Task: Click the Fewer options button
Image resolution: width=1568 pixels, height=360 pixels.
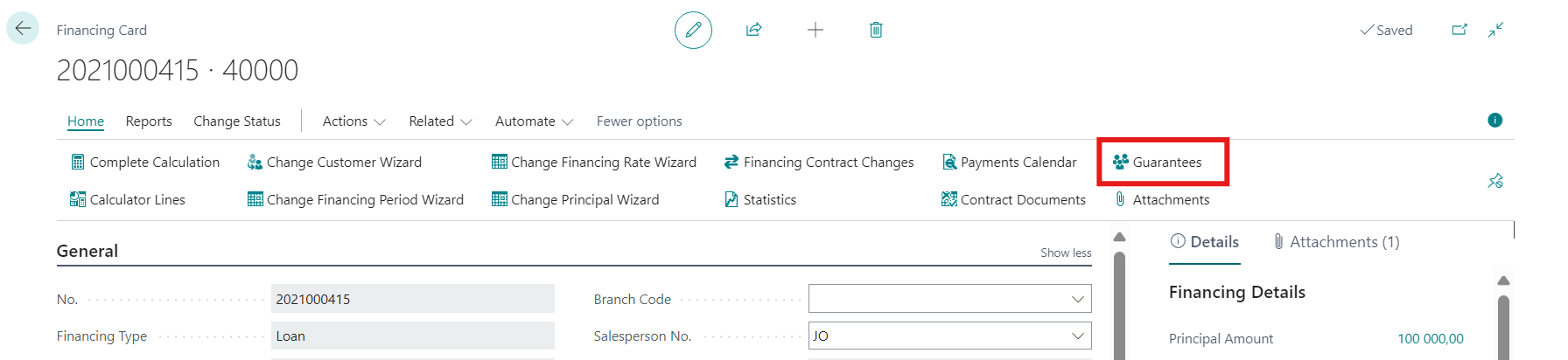Action: click(x=639, y=121)
